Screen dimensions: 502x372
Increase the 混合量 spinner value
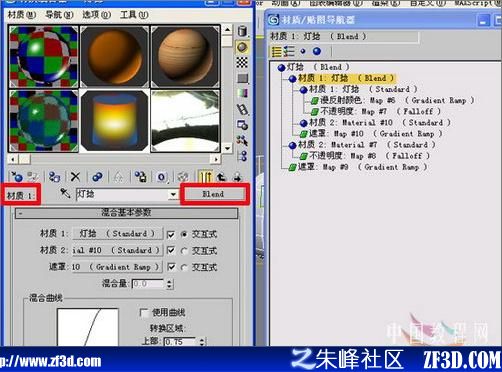tap(169, 282)
